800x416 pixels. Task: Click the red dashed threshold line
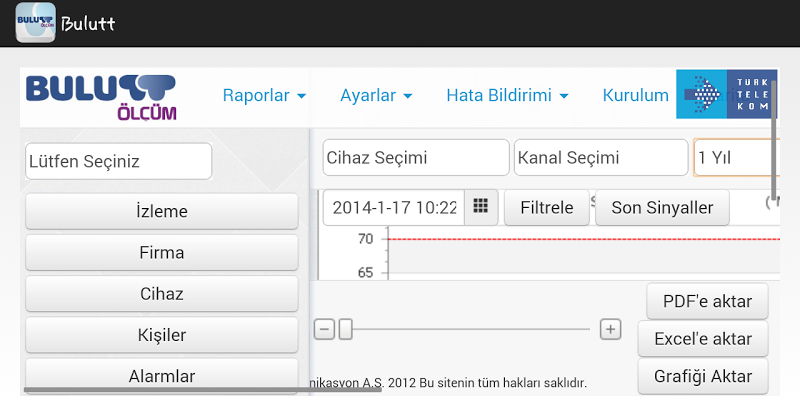[584, 239]
